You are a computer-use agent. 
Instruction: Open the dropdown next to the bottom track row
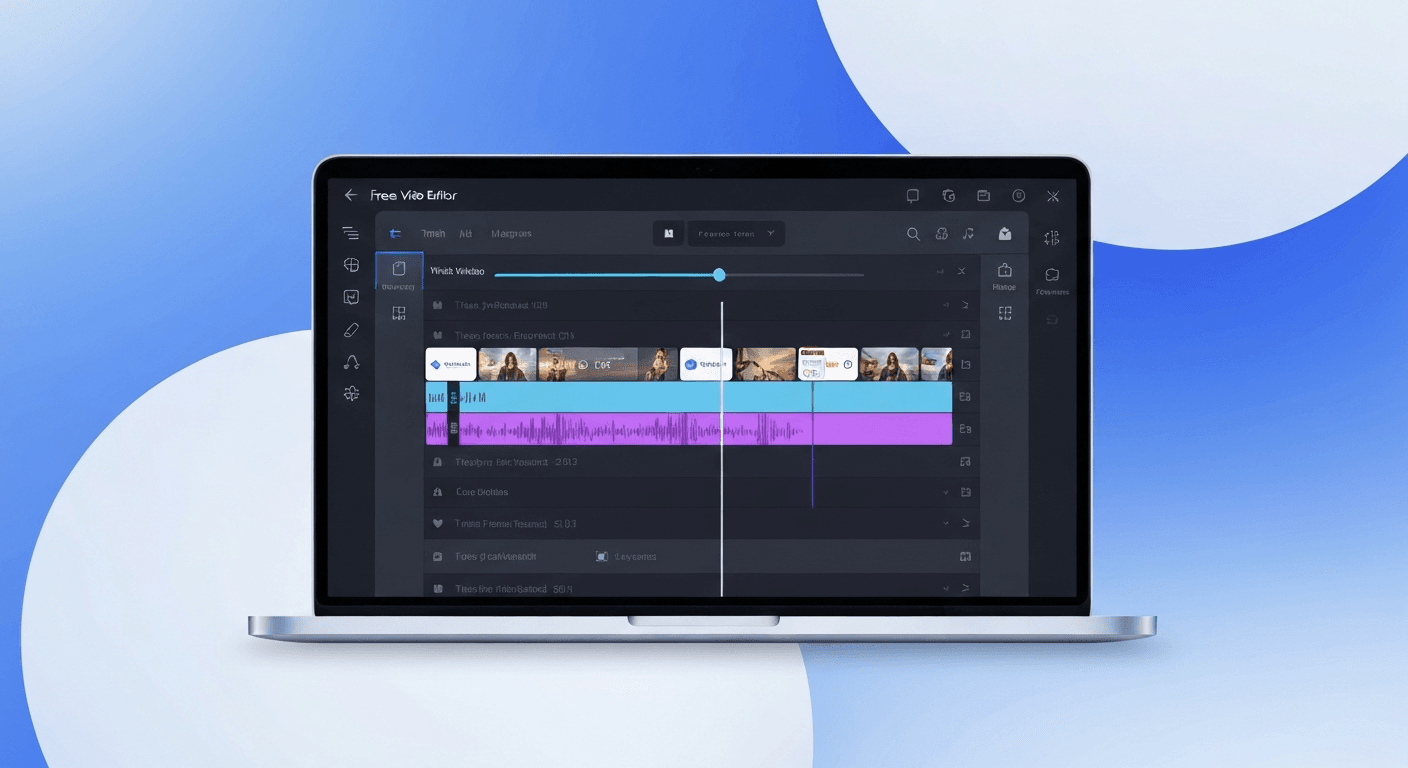click(945, 588)
